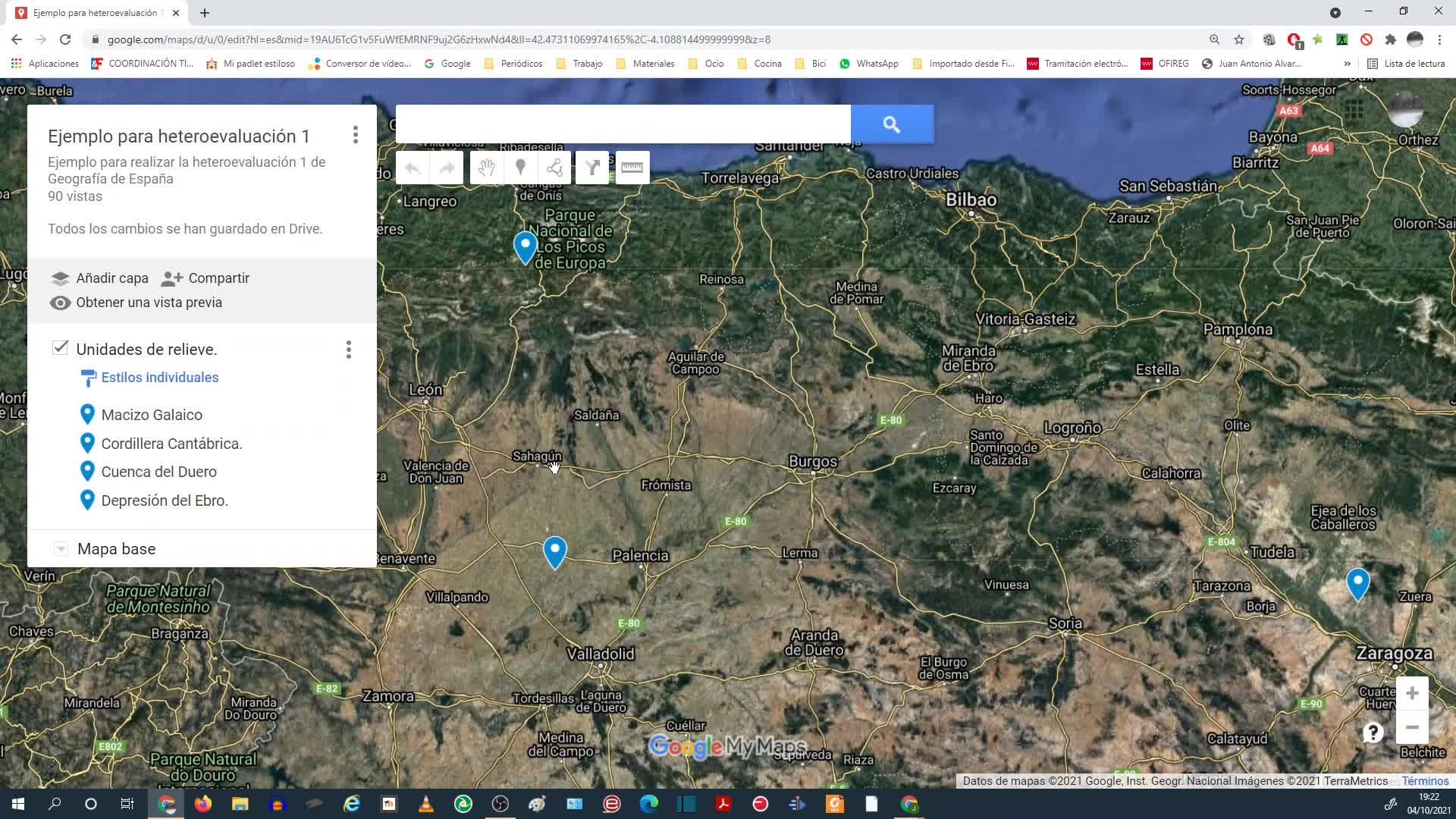The width and height of the screenshot is (1456, 819).
Task: Click the add directions tool
Action: point(592,168)
